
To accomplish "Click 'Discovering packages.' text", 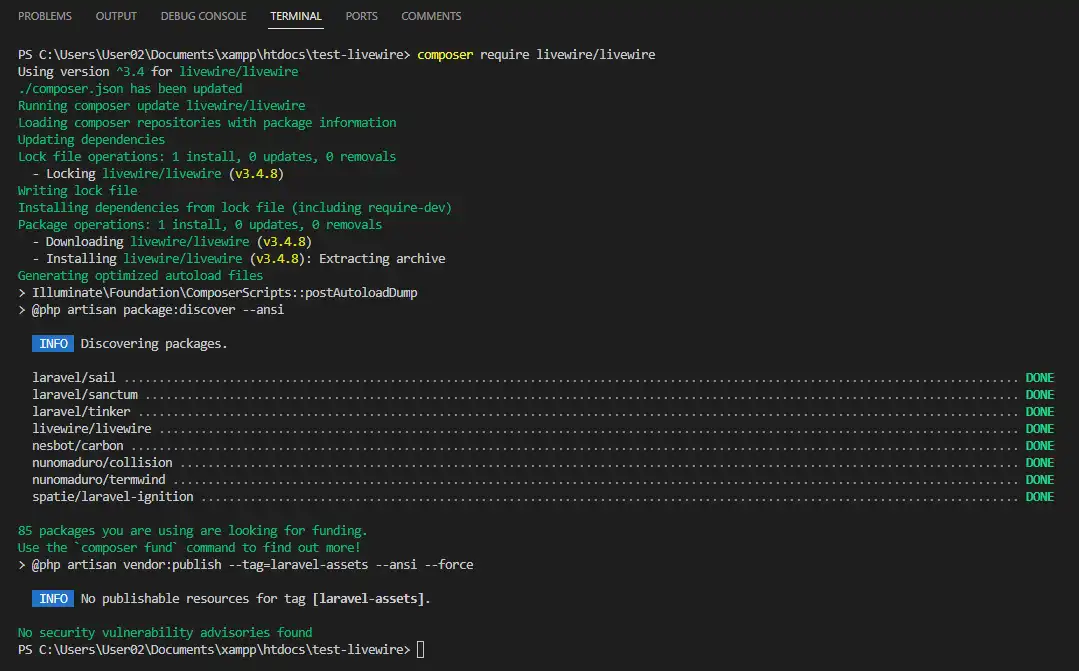I will 154,343.
